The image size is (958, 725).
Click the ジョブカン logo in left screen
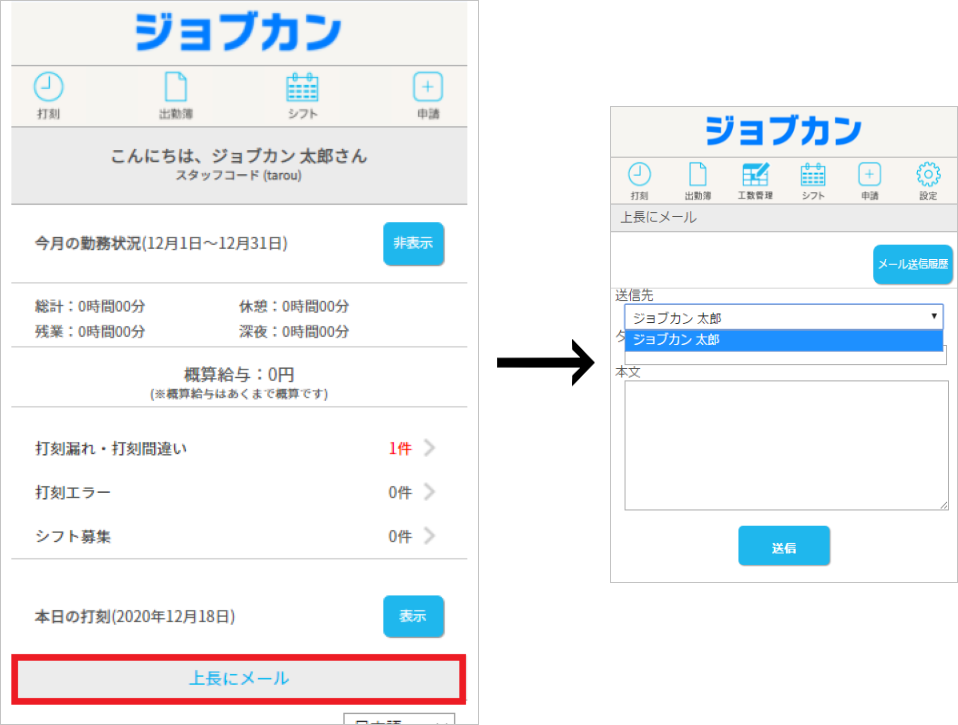pos(238,32)
